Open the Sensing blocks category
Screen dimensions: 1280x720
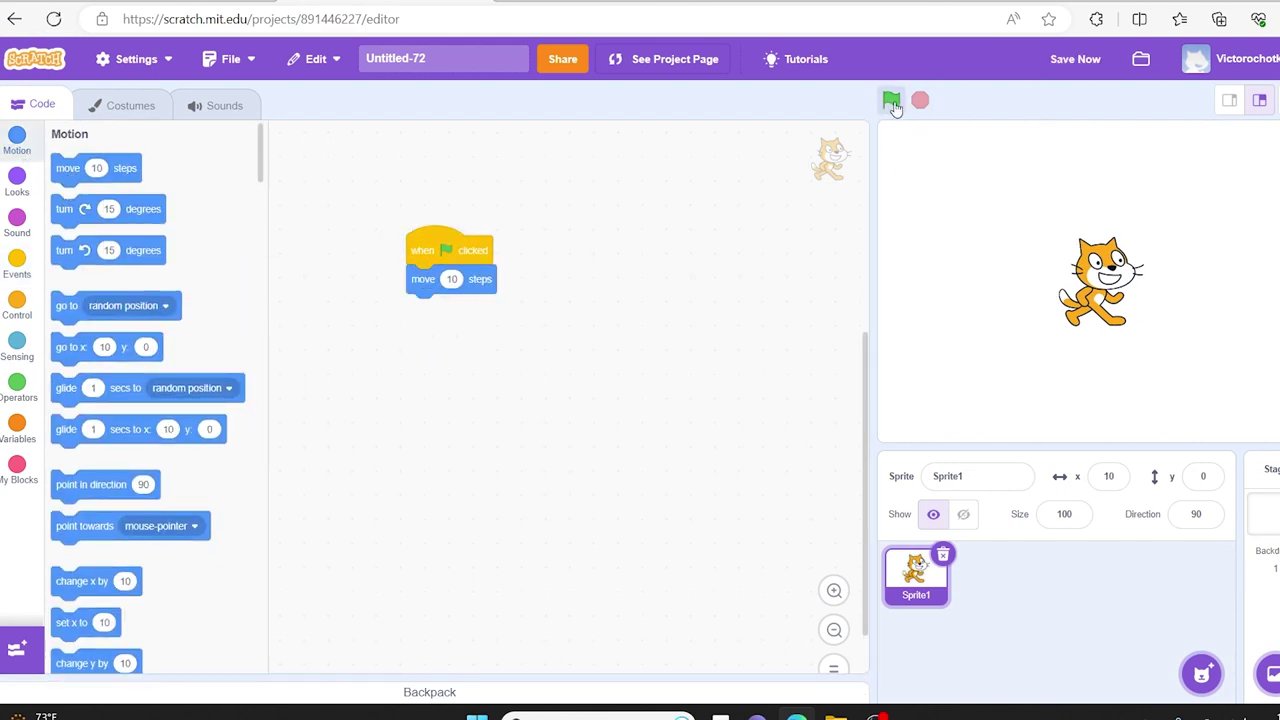[x=17, y=346]
